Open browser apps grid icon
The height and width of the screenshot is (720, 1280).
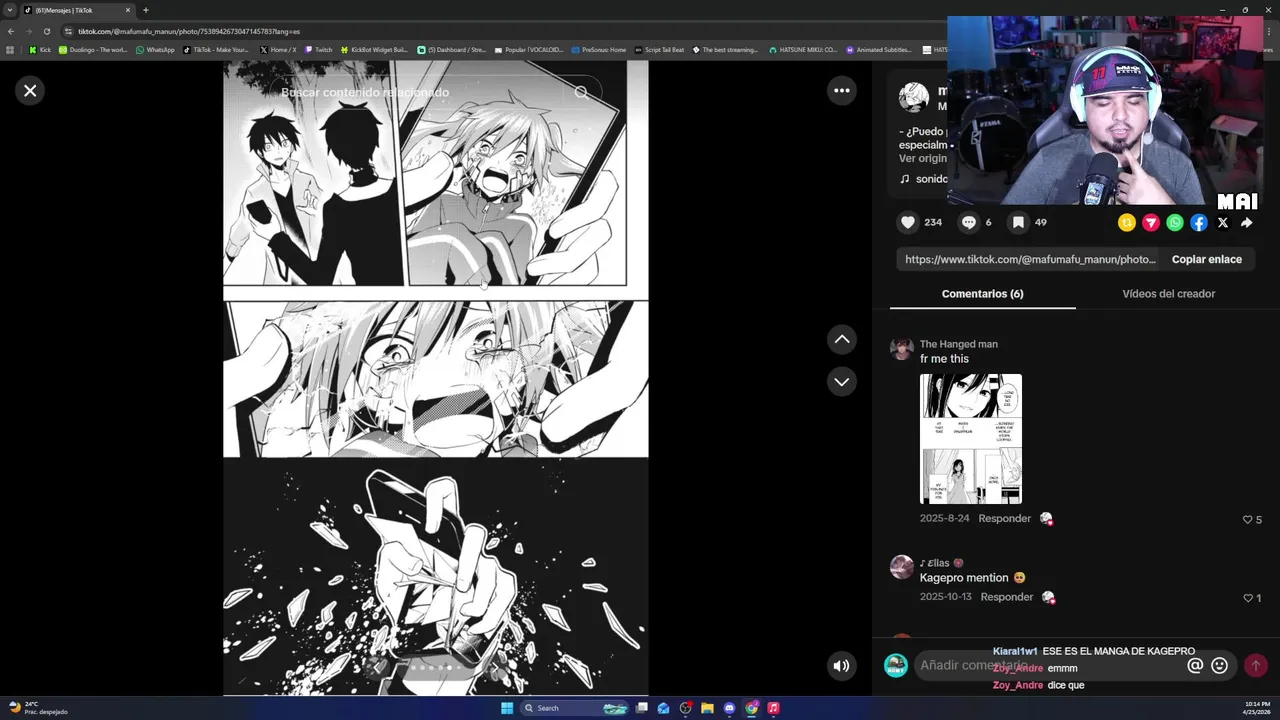[x=11, y=50]
